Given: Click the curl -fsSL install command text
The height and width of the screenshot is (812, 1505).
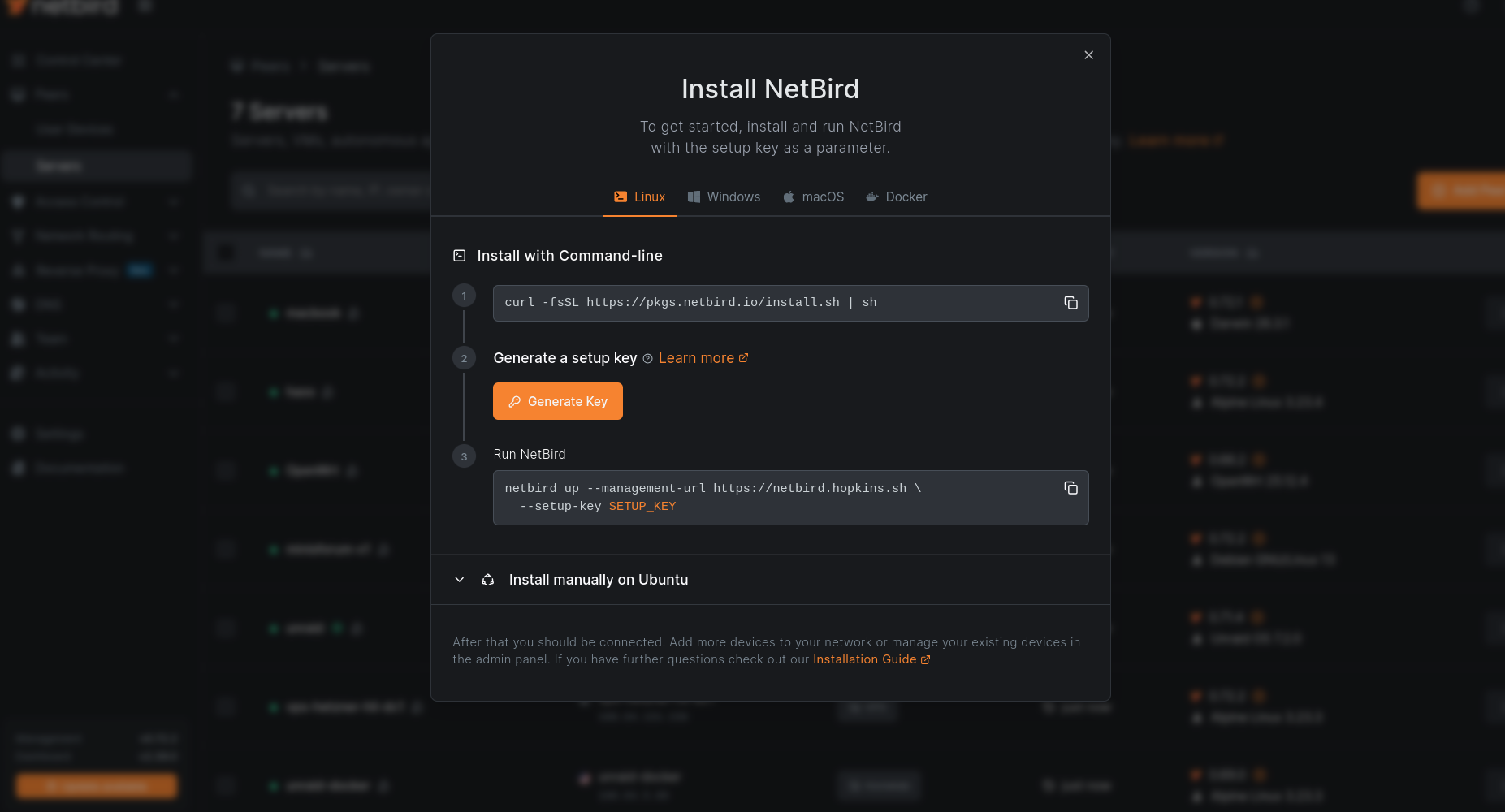Looking at the screenshot, I should coord(690,303).
